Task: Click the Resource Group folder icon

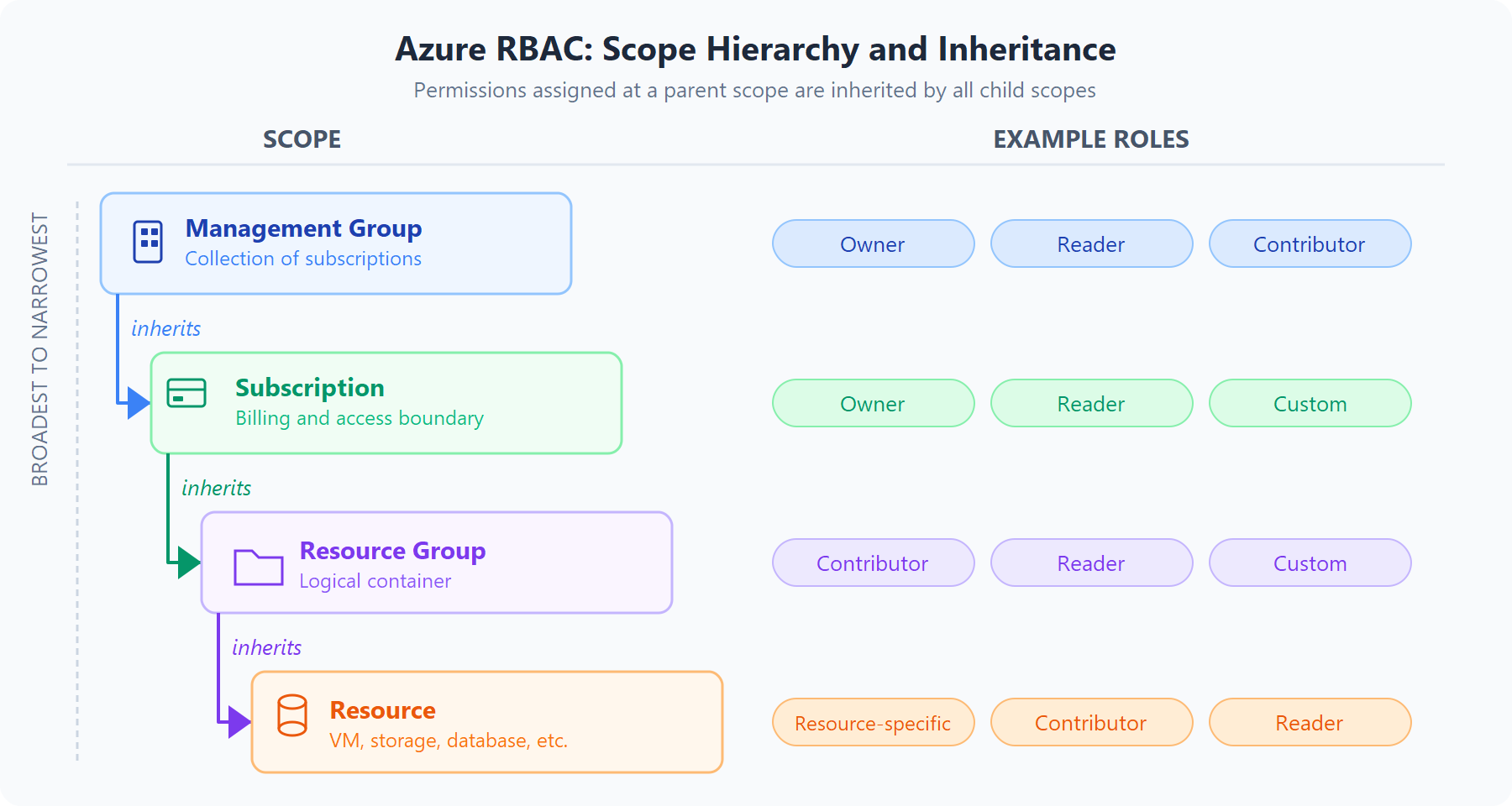Action: (x=259, y=567)
